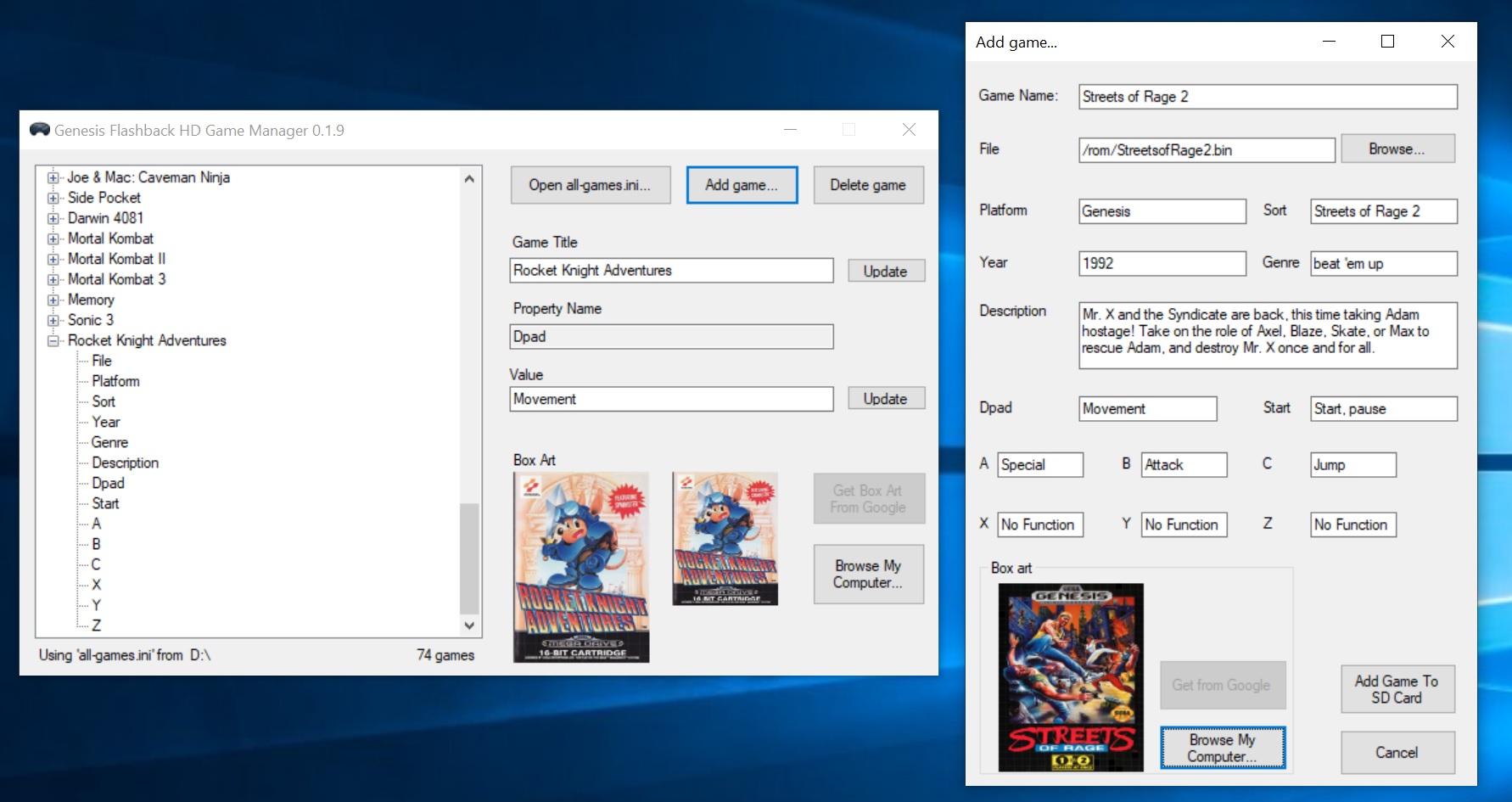Click the Start field showing Start, pause
Viewport: 1512px width, 802px height.
point(1384,408)
